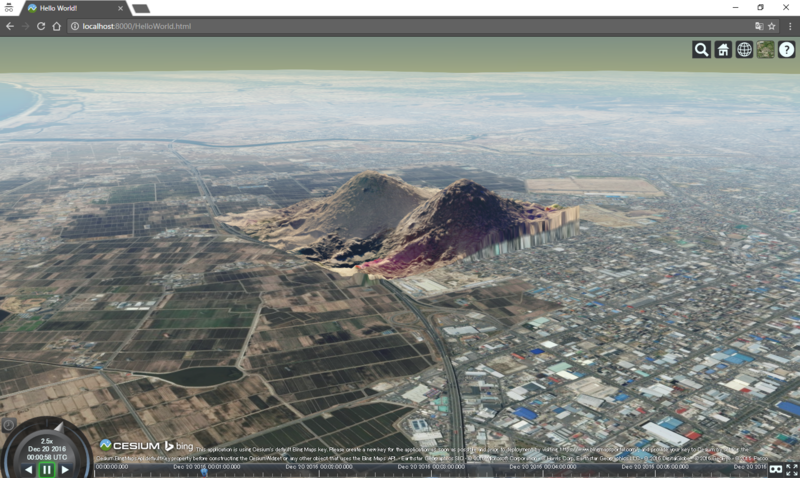Jump timeline to Dec 20 2016 00:02:00.000
Screen dimensions: 800x478
tap(319, 467)
